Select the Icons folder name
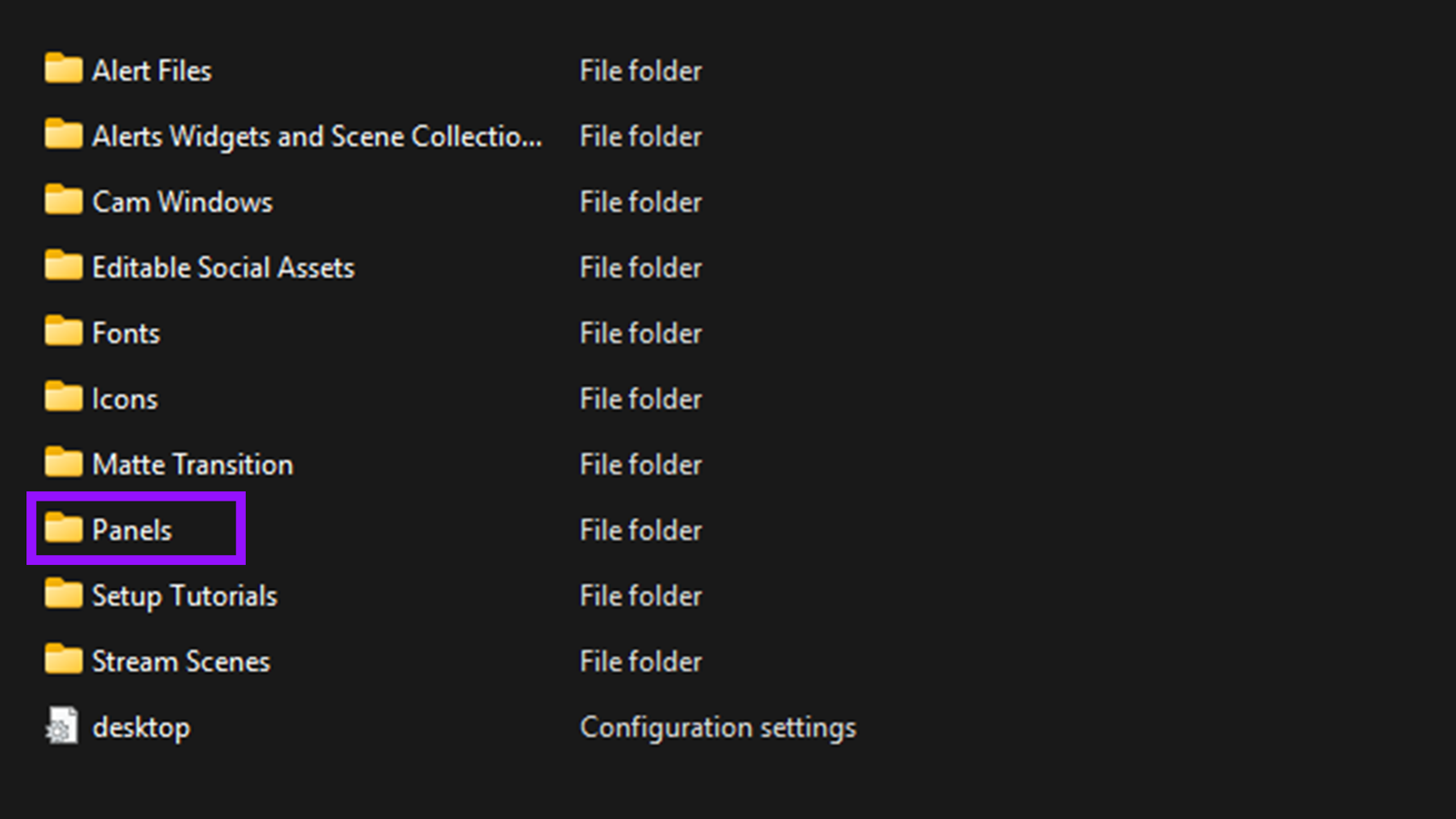 pos(124,398)
